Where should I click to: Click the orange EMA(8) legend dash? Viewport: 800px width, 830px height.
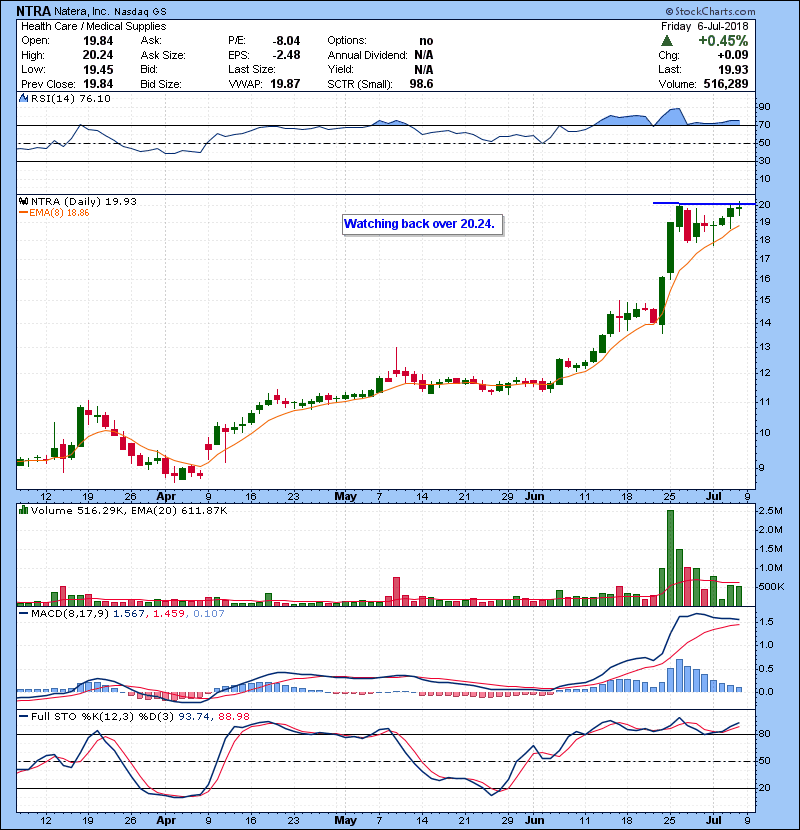click(x=23, y=213)
